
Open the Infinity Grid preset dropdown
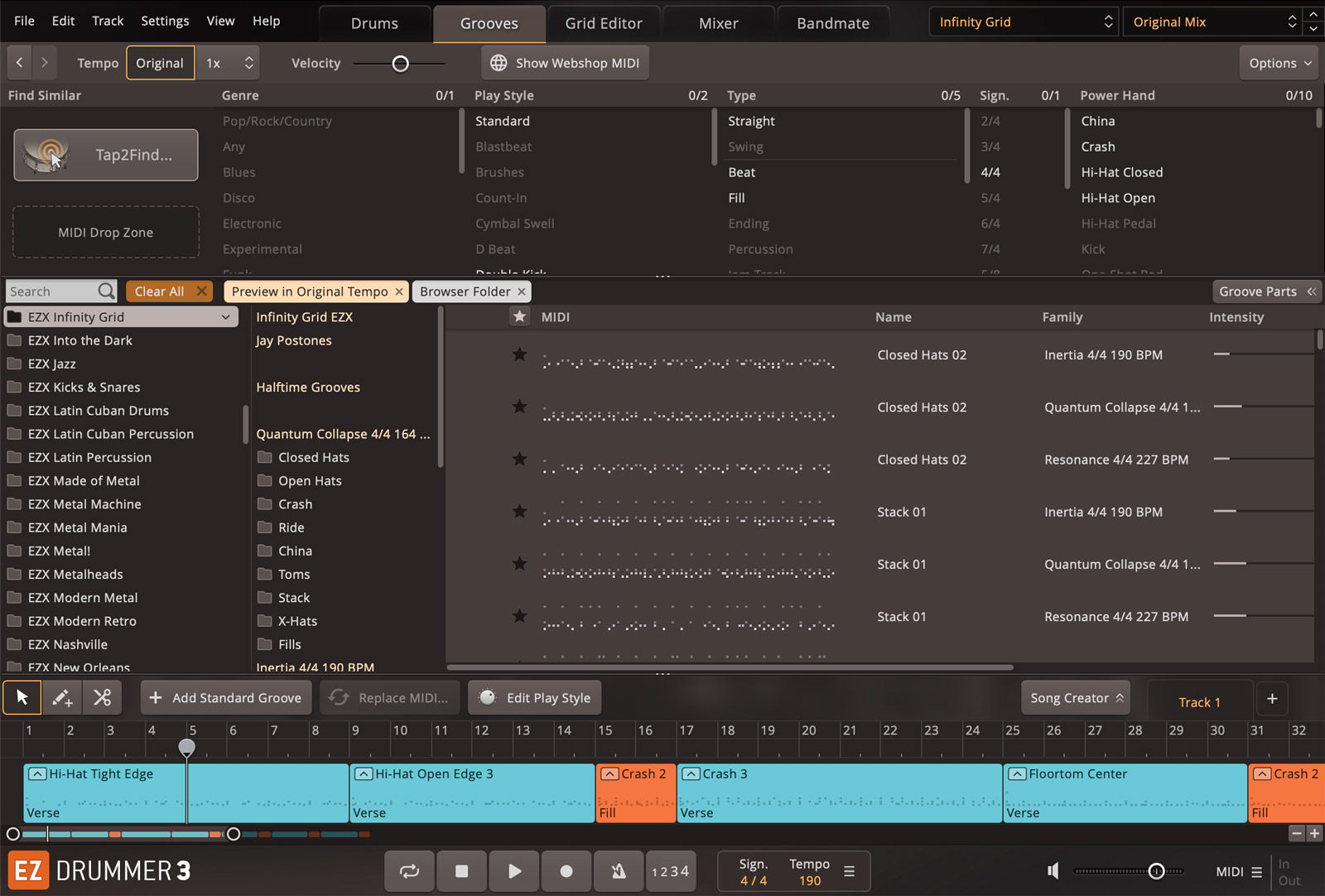(1024, 22)
